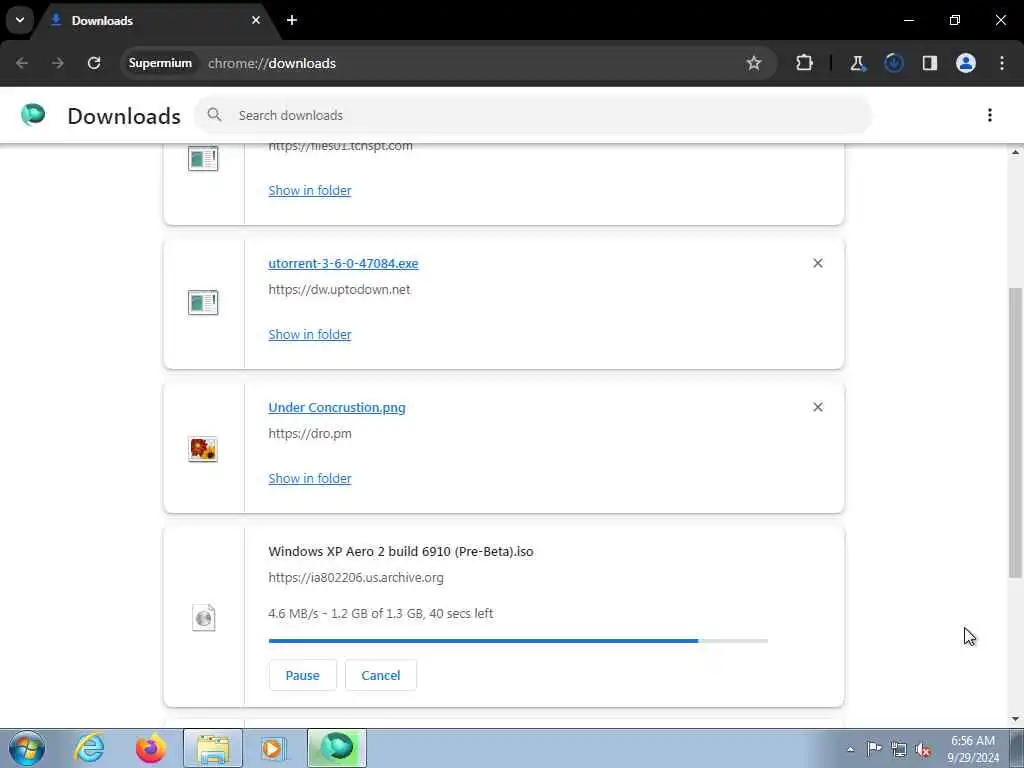
Task: Pause the Windows XP Aero iso download
Action: 302,675
